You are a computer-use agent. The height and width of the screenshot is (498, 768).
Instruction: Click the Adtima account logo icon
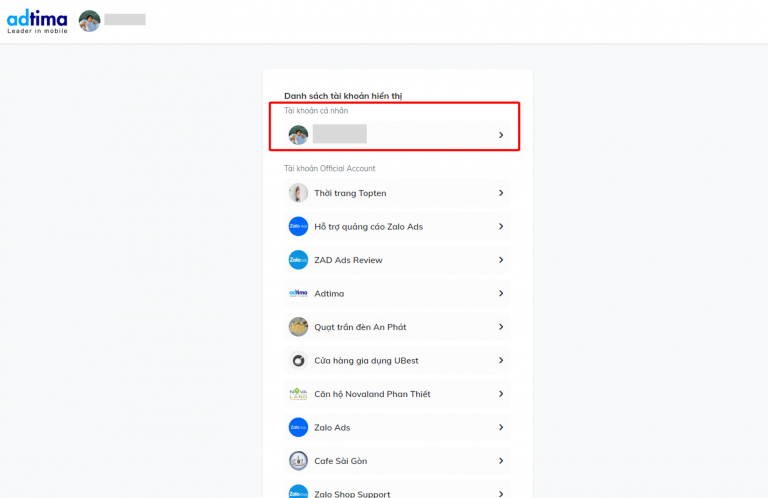[x=298, y=293]
